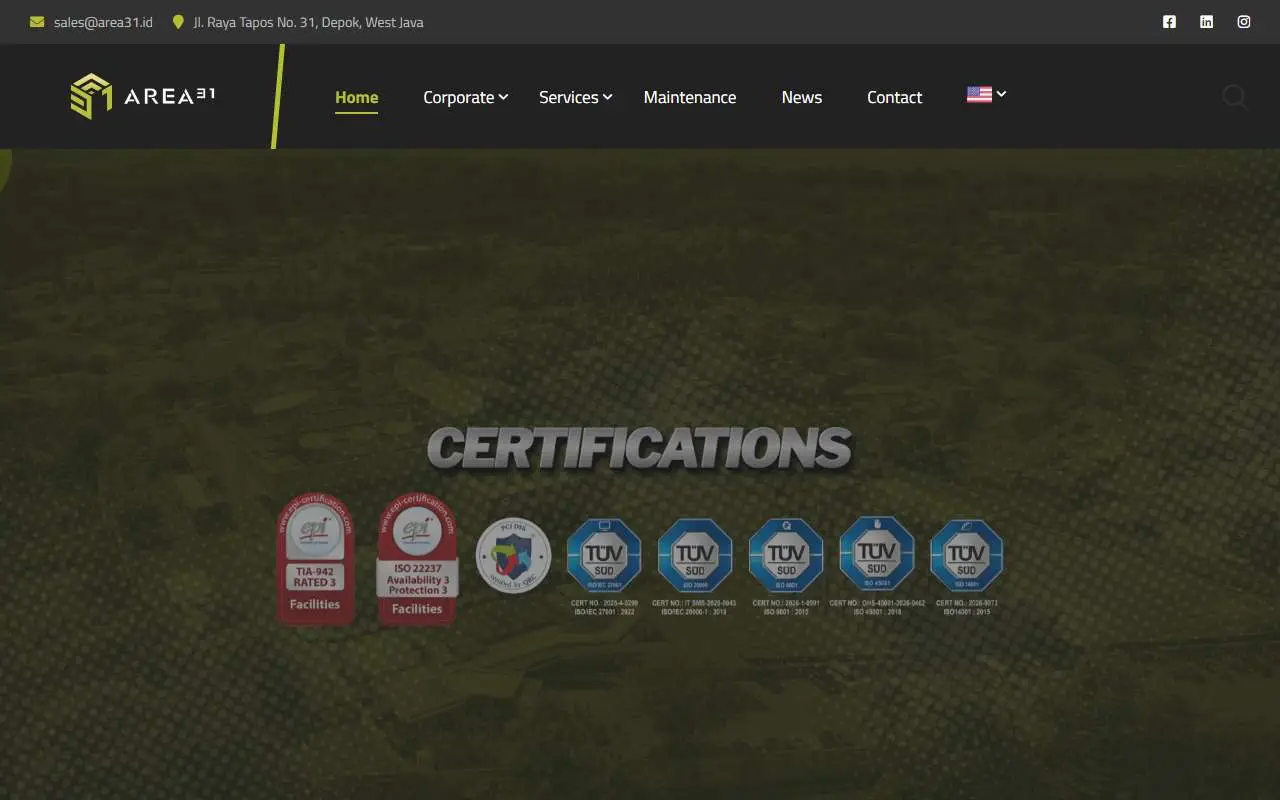The width and height of the screenshot is (1280, 800).
Task: Click the CERTIFICATIONS heading
Action: click(x=640, y=448)
